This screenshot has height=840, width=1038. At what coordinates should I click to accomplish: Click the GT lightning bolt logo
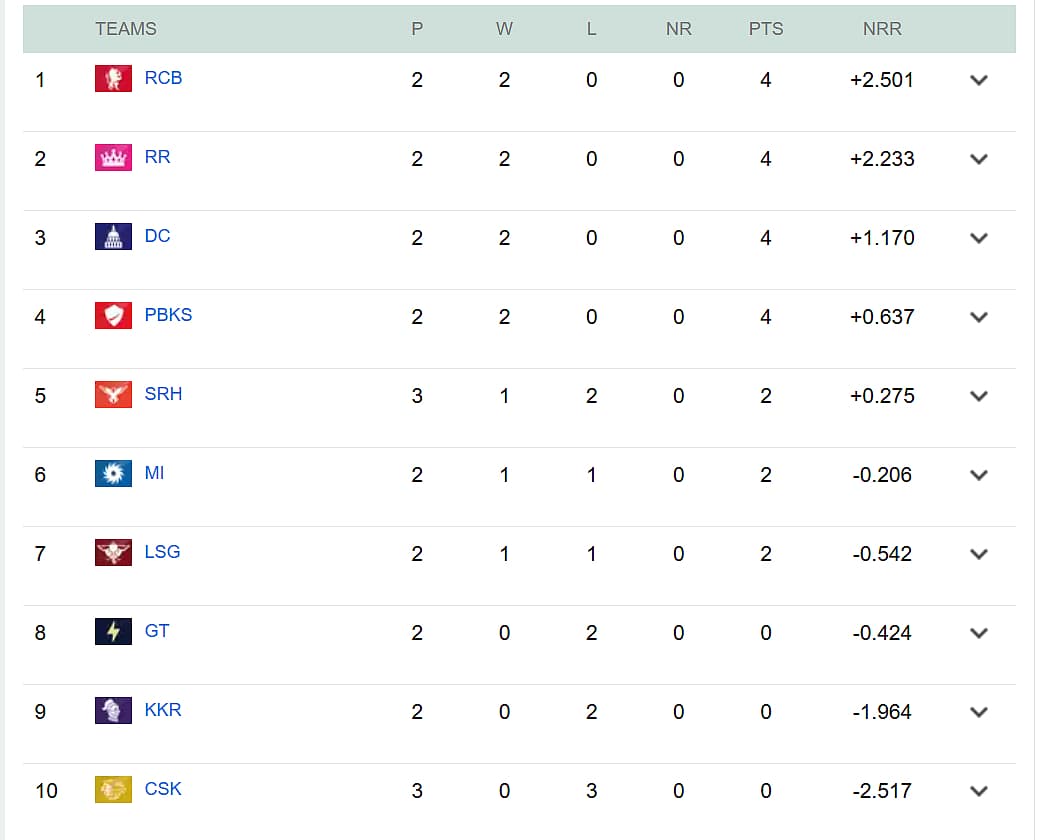click(x=113, y=631)
